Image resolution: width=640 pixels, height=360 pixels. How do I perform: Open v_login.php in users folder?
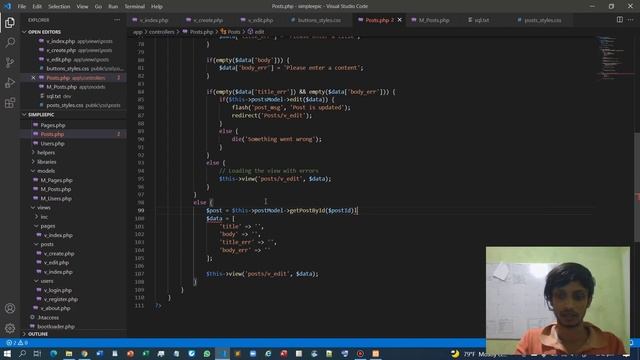(58, 290)
